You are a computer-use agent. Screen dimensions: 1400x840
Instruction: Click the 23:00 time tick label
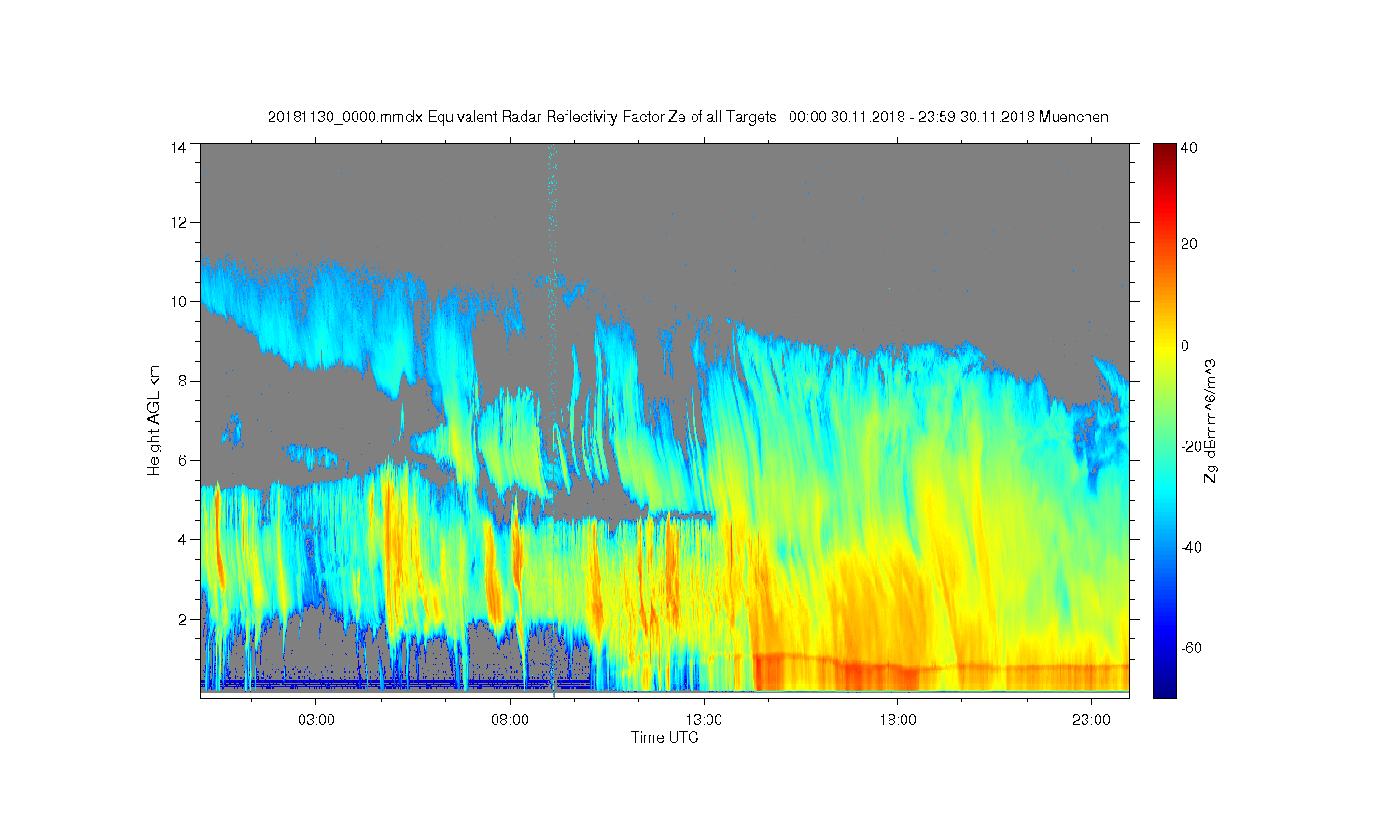(x=1091, y=721)
